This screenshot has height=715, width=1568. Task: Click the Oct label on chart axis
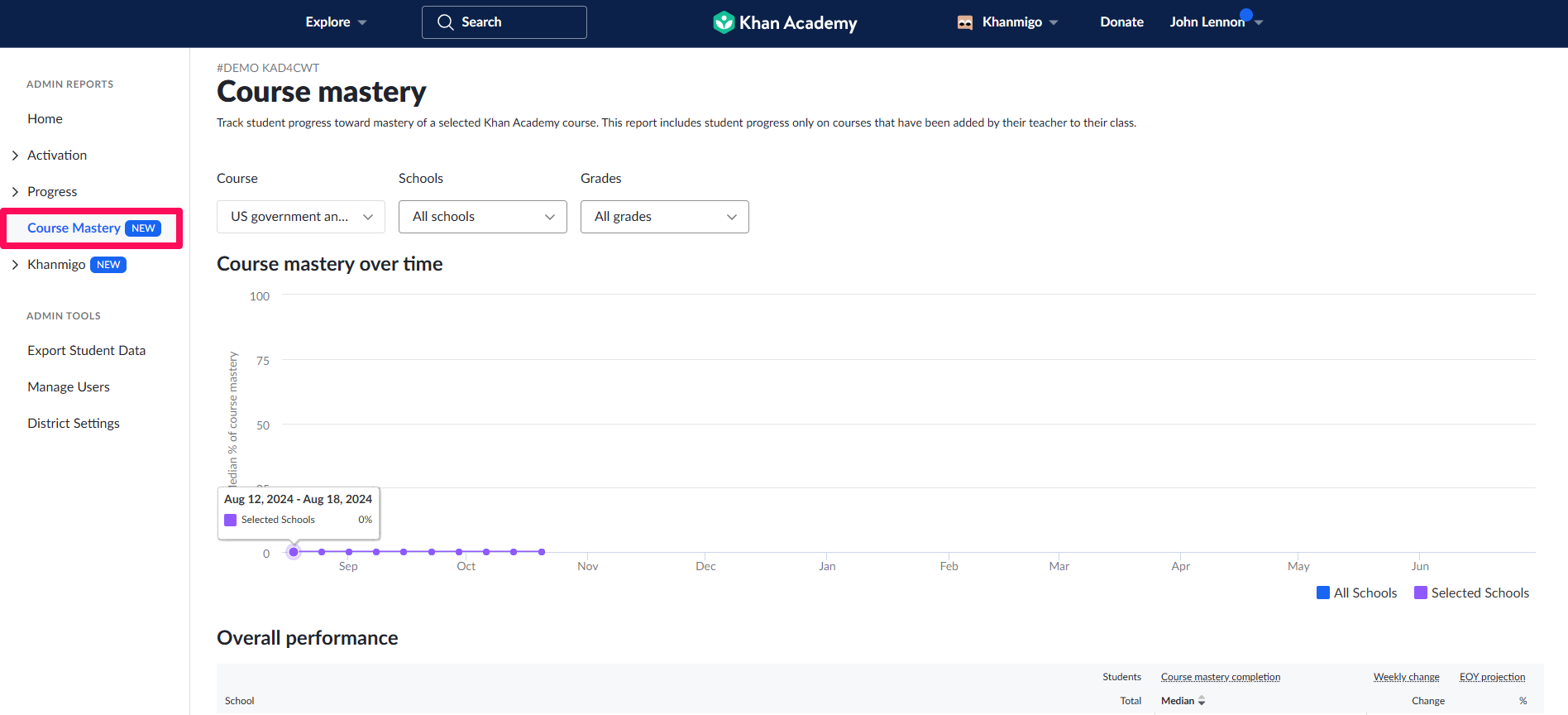tap(466, 567)
